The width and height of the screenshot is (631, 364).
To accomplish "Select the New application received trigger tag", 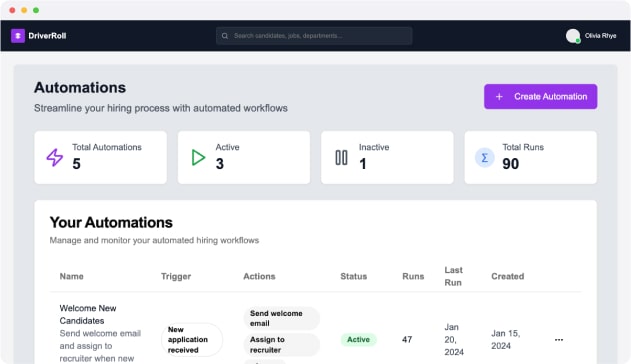I will coord(192,339).
